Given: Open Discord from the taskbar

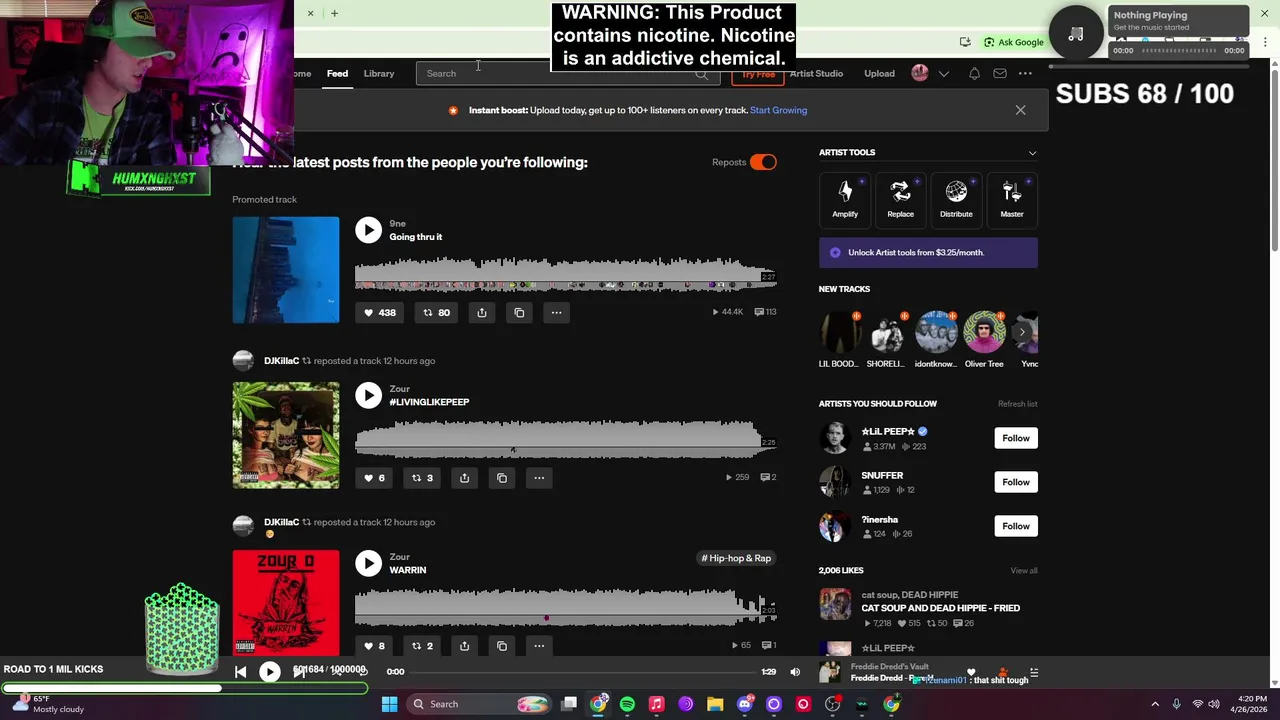Looking at the screenshot, I should coord(744,704).
